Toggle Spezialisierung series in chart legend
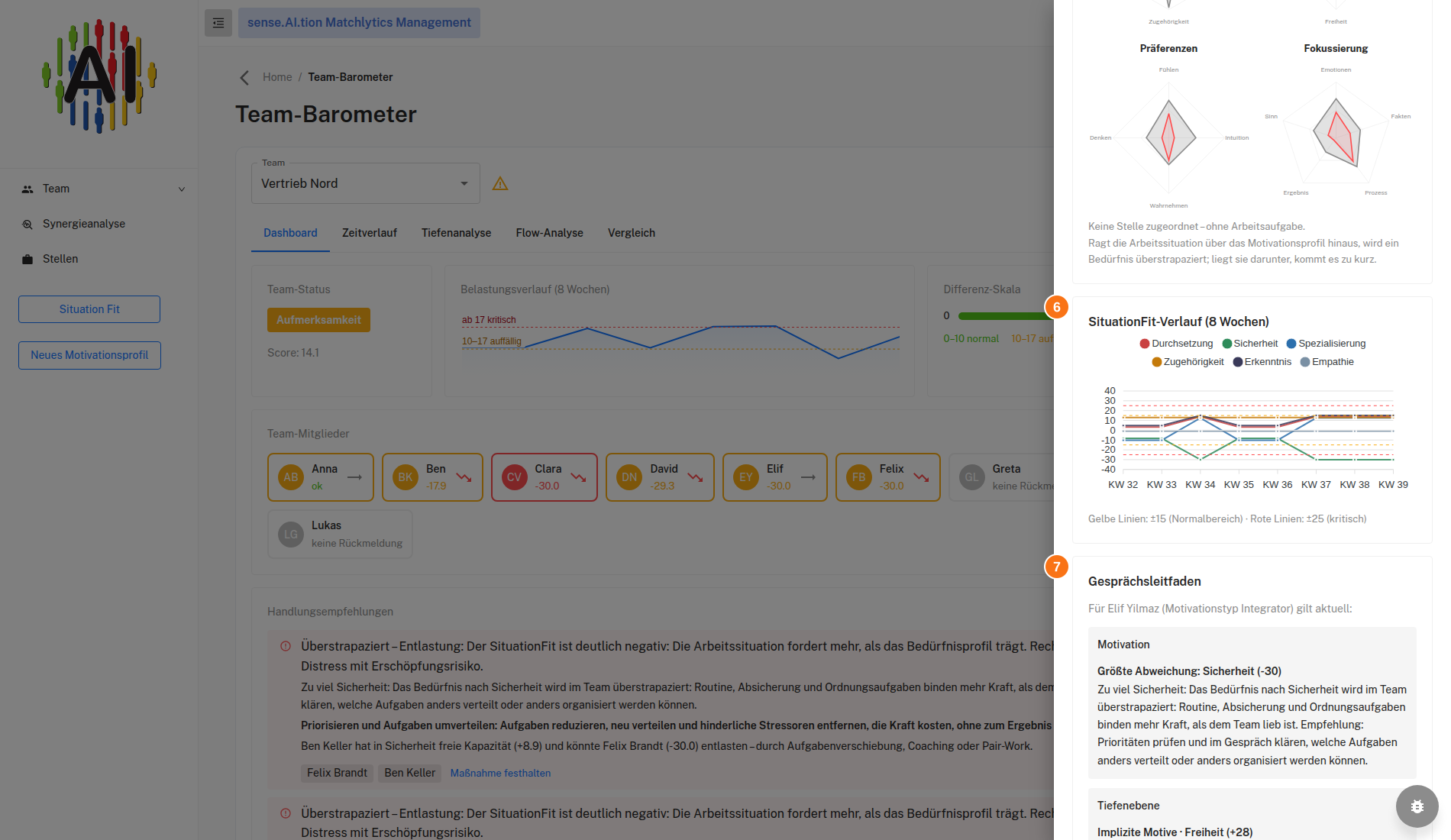 pyautogui.click(x=1326, y=344)
